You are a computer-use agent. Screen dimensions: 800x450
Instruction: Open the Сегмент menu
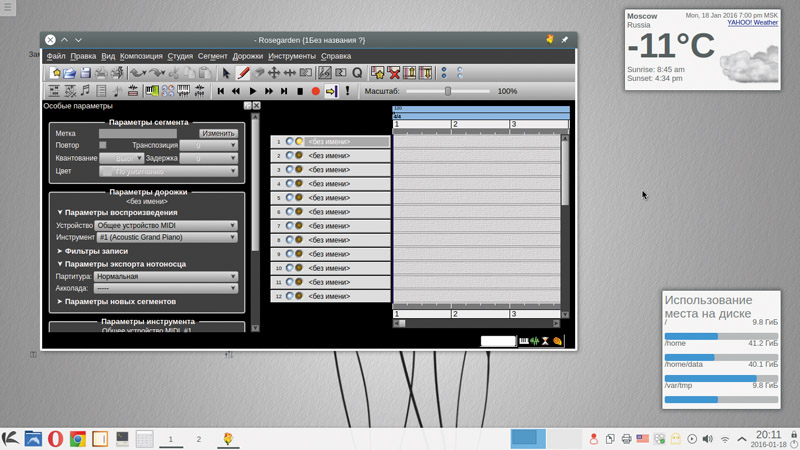tap(212, 56)
